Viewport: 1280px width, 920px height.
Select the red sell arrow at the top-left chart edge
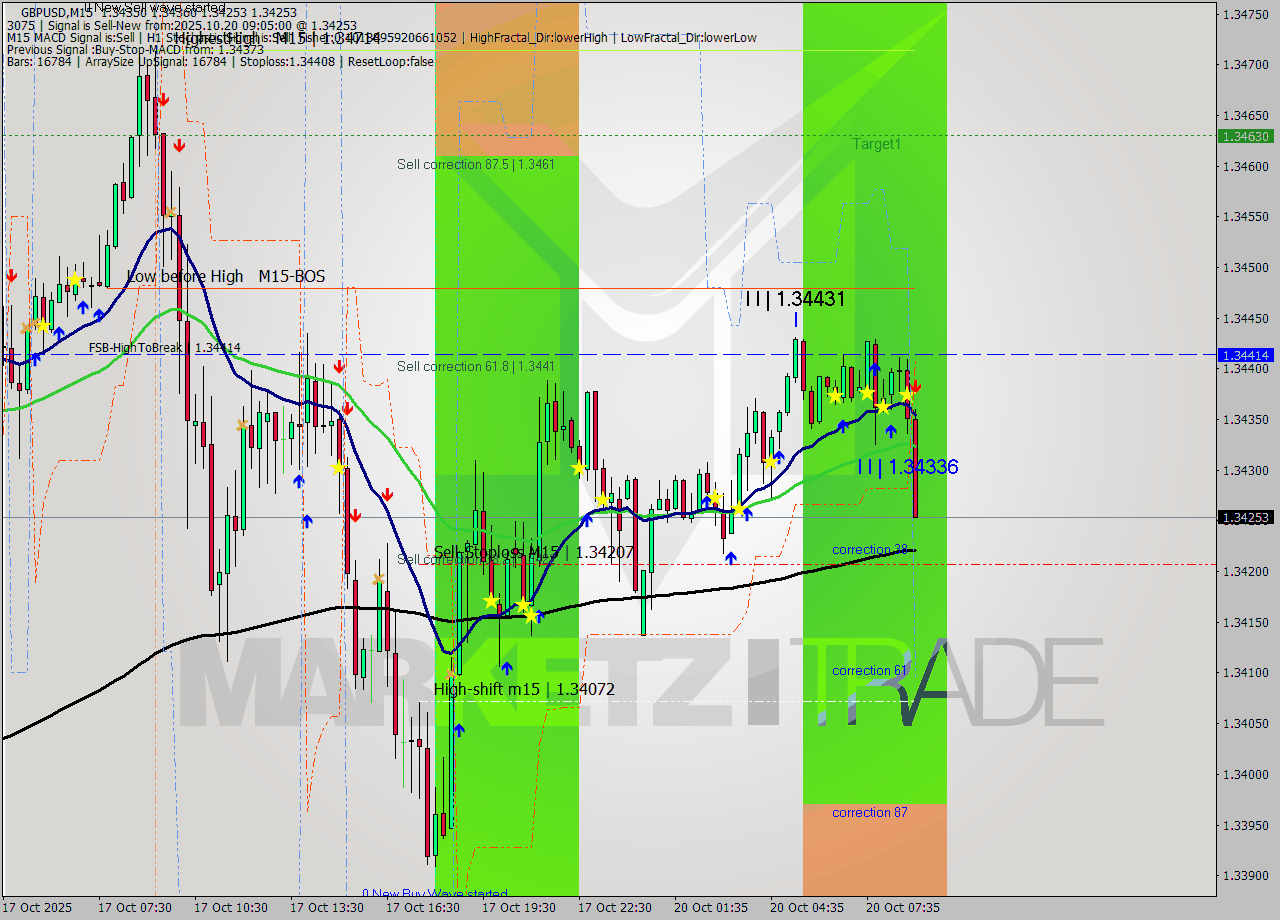(12, 275)
